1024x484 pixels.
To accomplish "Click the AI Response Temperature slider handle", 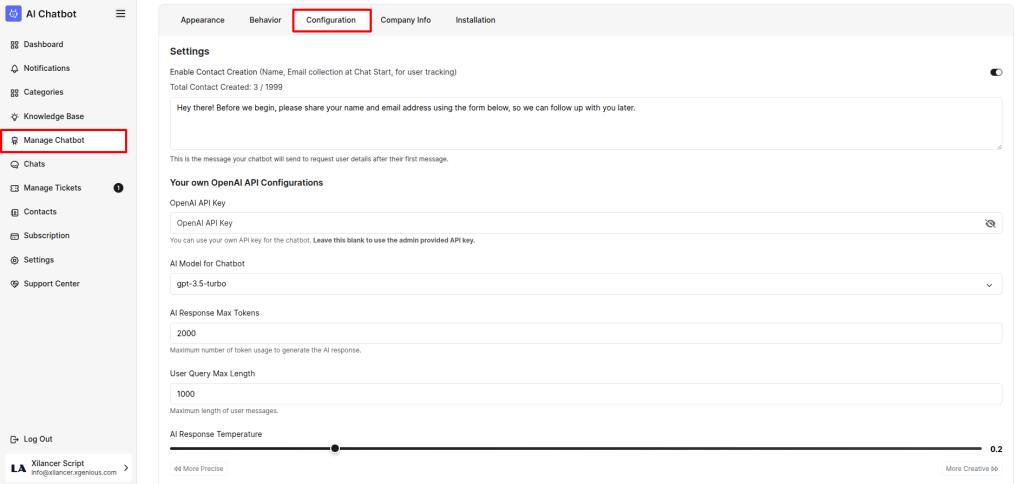I will tap(335, 449).
